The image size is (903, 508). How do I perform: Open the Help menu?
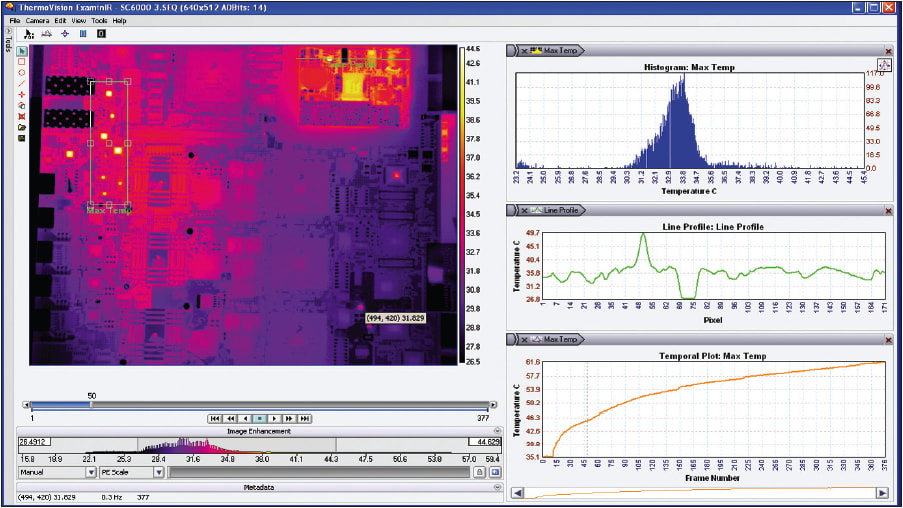(119, 20)
